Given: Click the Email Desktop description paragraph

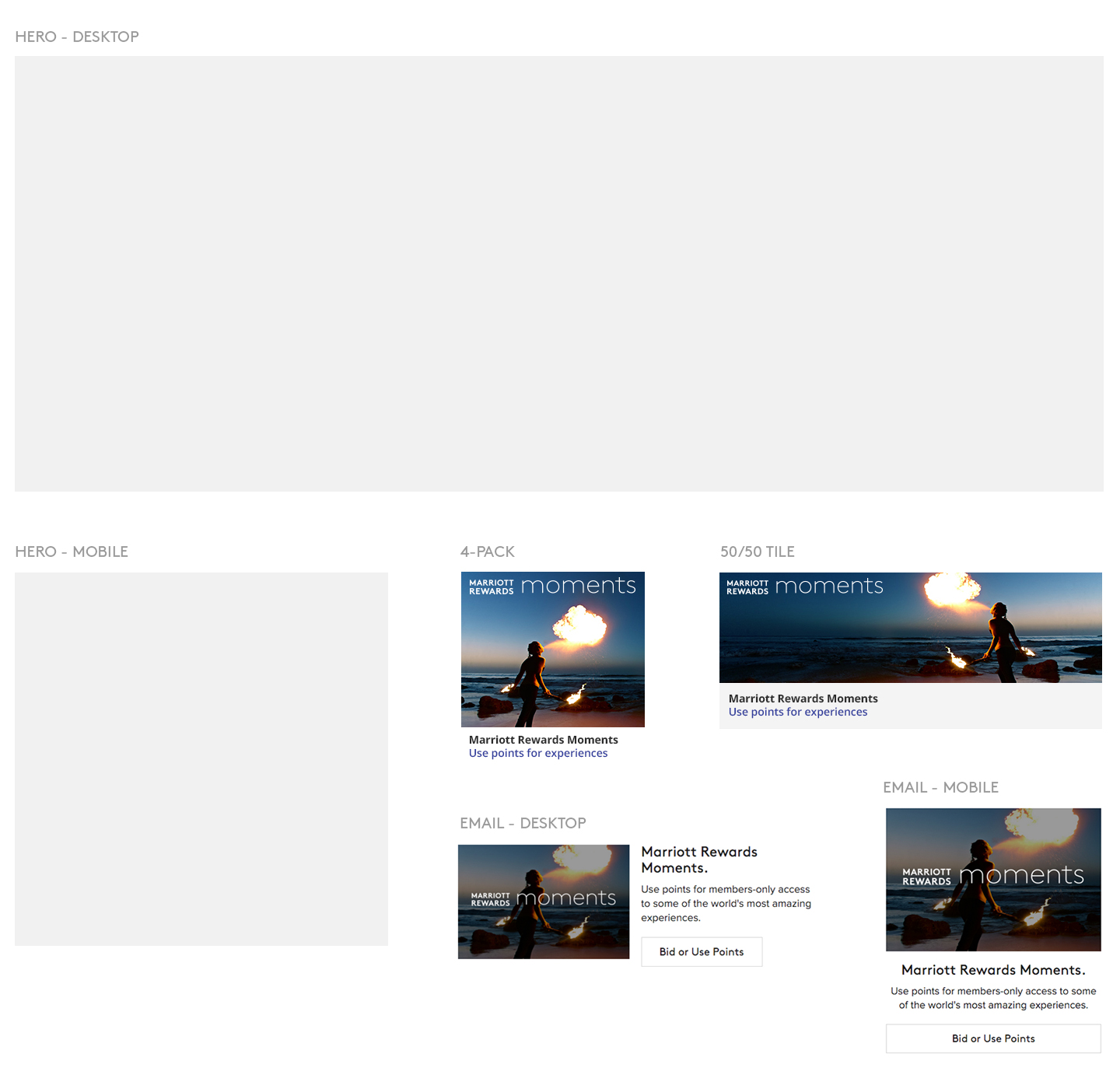Looking at the screenshot, I should (725, 903).
